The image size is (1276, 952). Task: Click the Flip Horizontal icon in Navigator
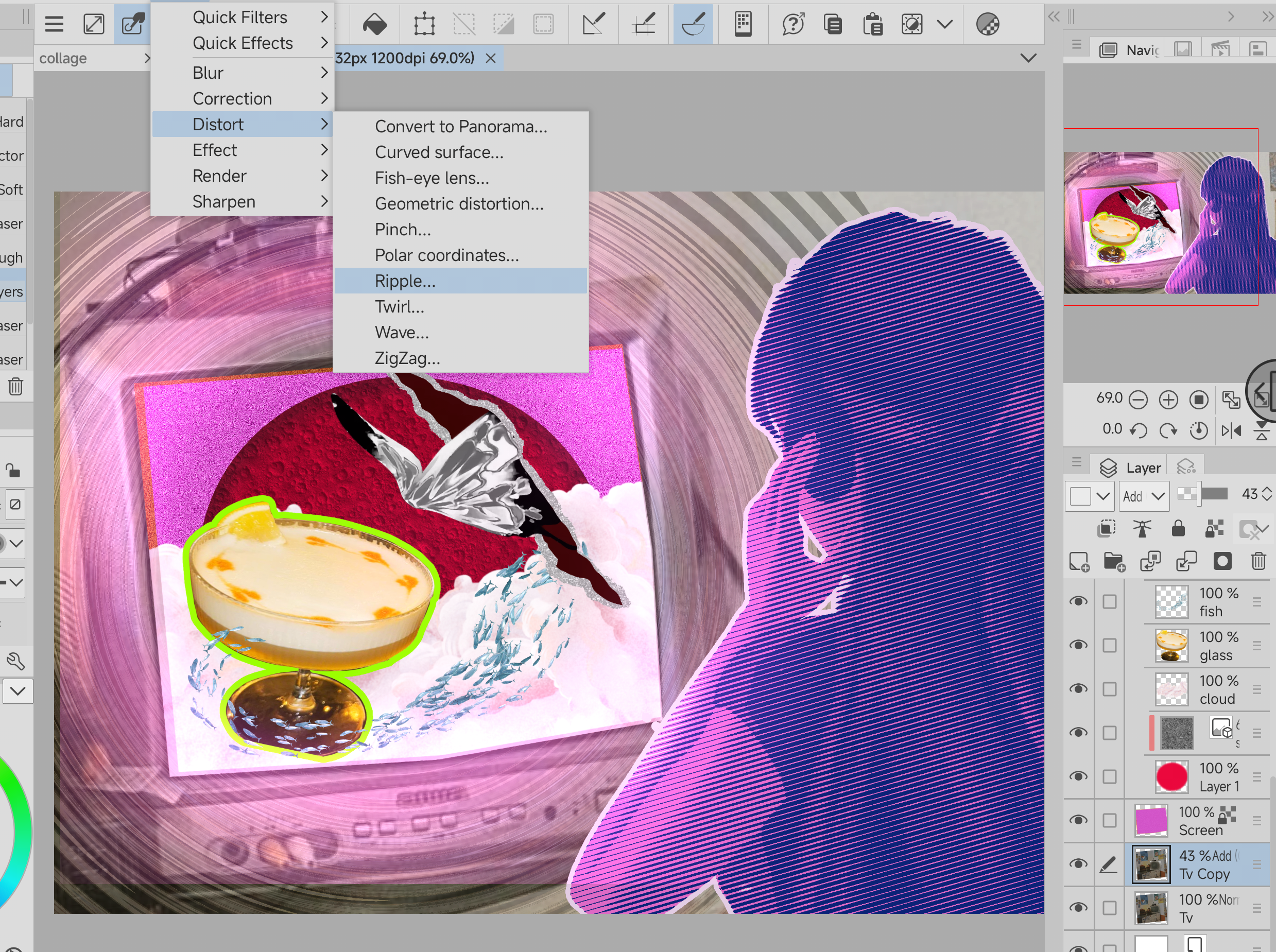(x=1231, y=430)
